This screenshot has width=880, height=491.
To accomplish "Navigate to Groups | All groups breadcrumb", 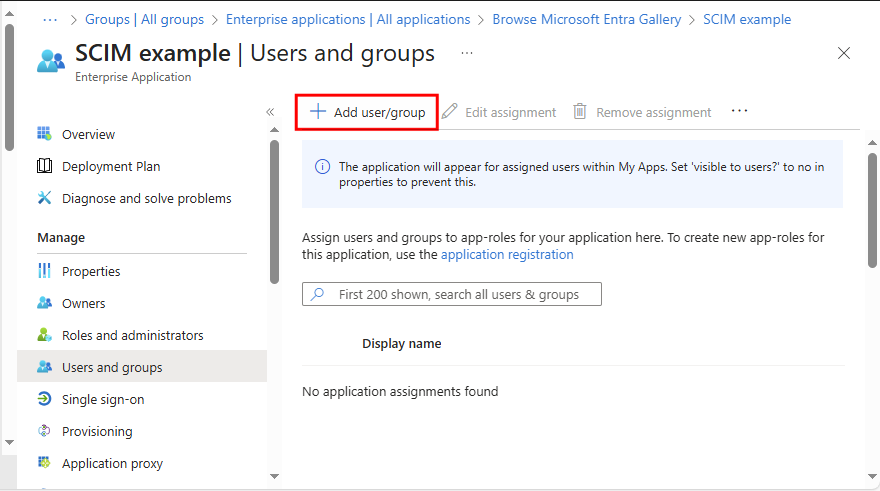I will coord(144,19).
